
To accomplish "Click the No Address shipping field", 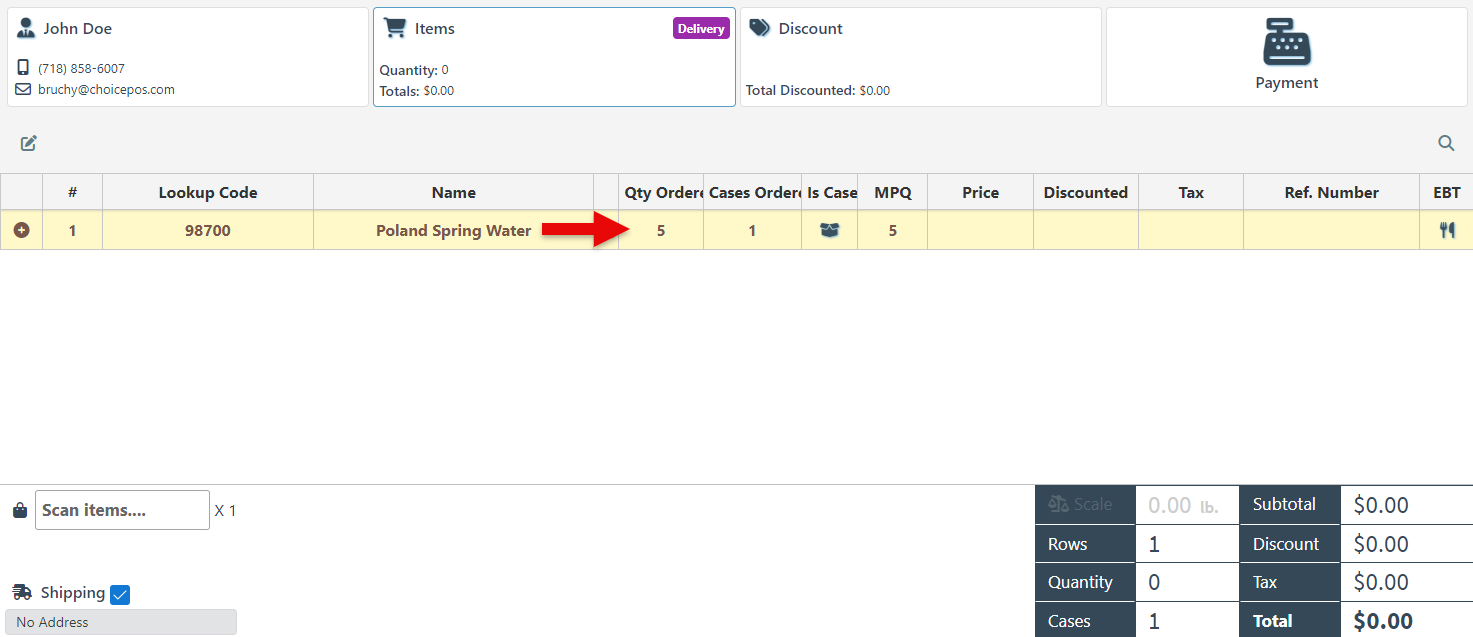I will coord(121,622).
